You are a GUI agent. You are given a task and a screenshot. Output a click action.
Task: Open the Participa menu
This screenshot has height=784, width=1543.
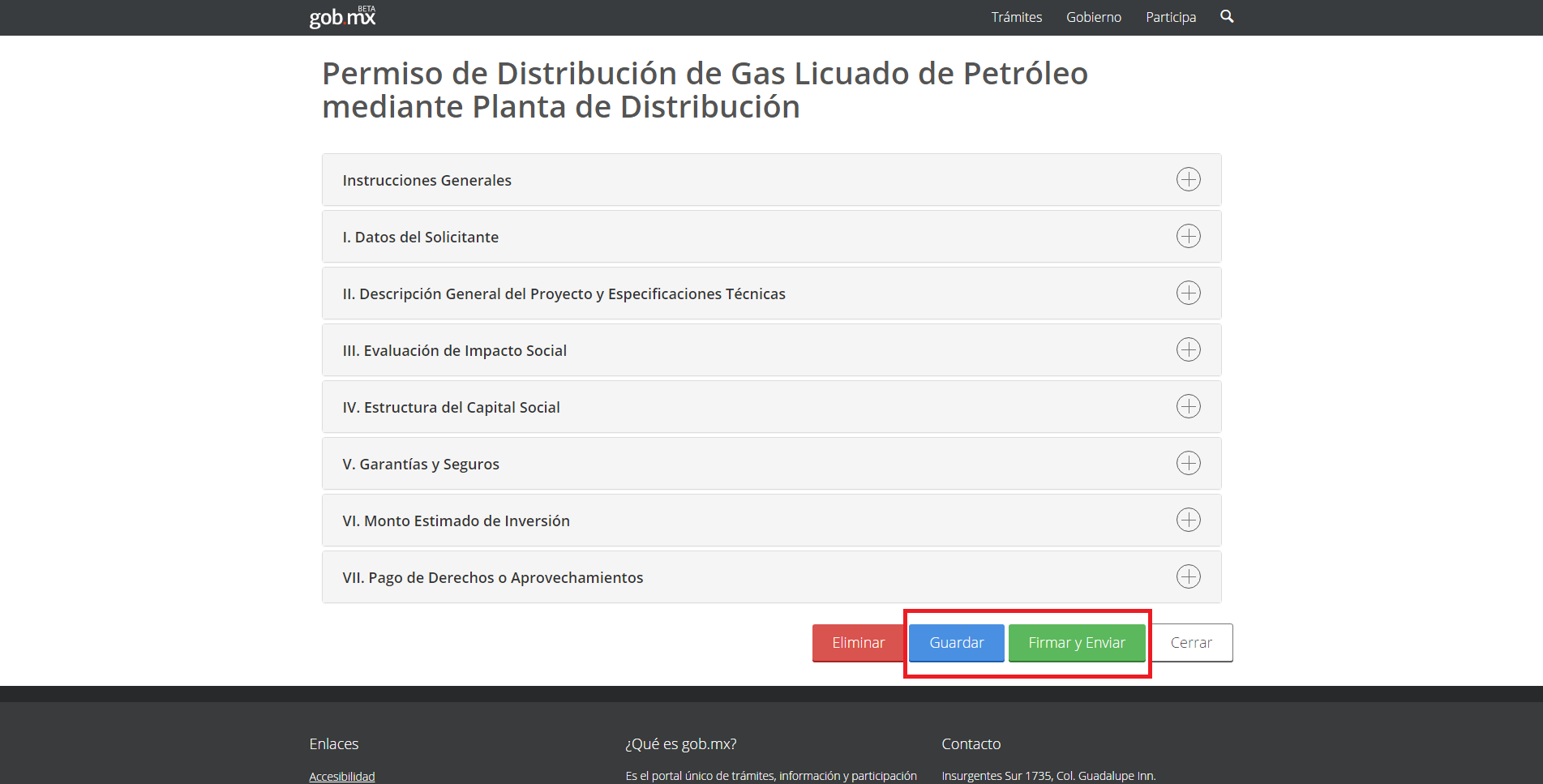coord(1170,17)
